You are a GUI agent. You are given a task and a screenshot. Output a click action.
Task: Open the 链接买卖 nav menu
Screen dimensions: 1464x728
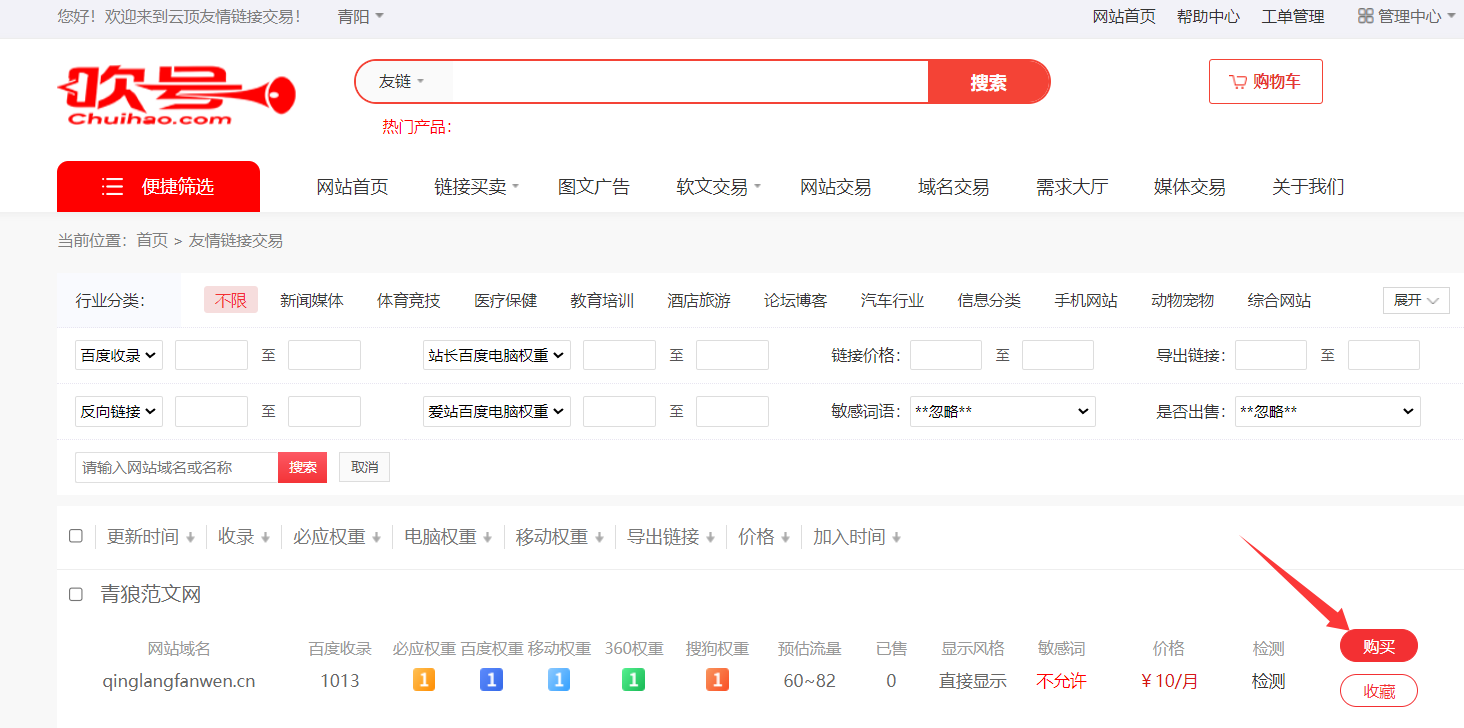(476, 187)
